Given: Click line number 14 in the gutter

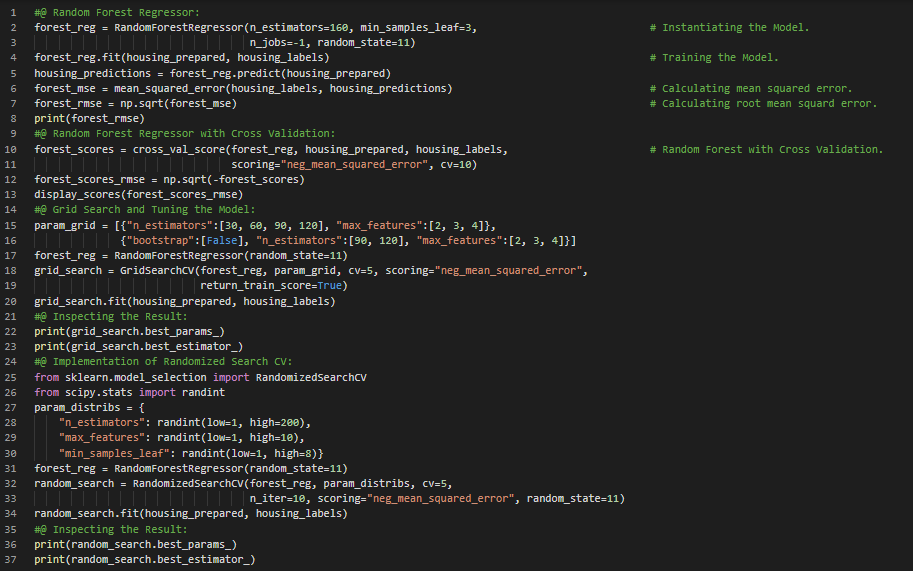Looking at the screenshot, I should 12,210.
